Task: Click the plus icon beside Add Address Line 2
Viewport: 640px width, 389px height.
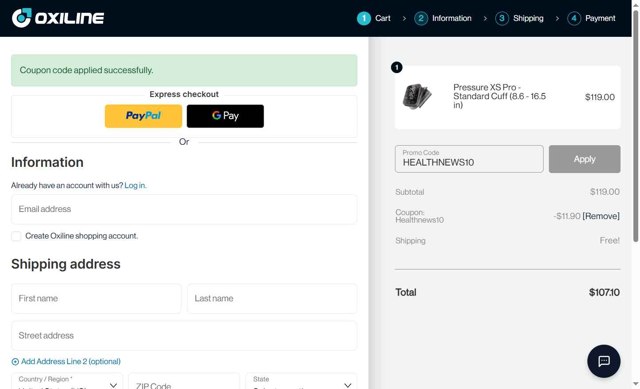Action: click(15, 362)
